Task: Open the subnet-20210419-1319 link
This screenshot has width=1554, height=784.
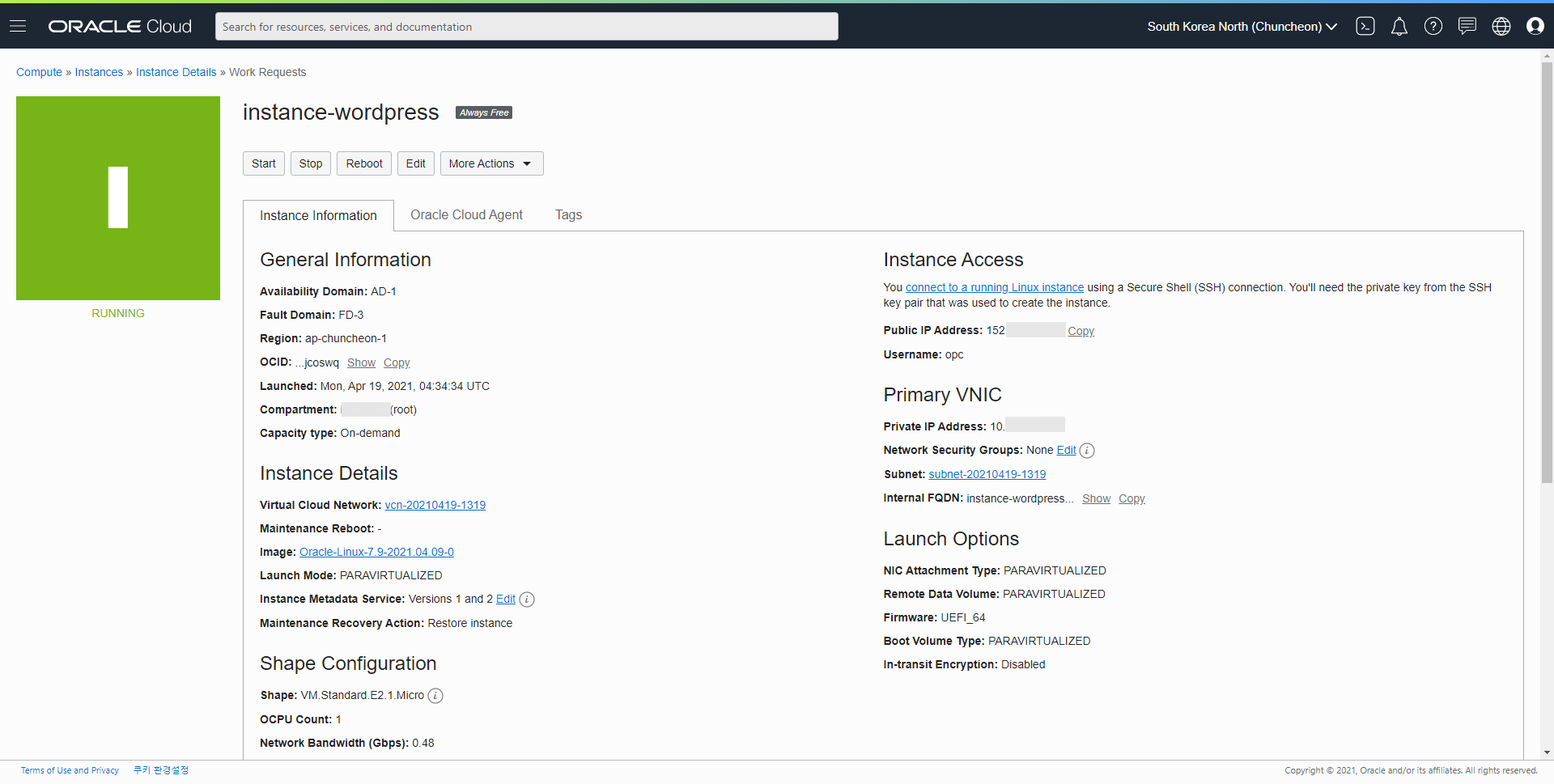Action: pyautogui.click(x=987, y=474)
